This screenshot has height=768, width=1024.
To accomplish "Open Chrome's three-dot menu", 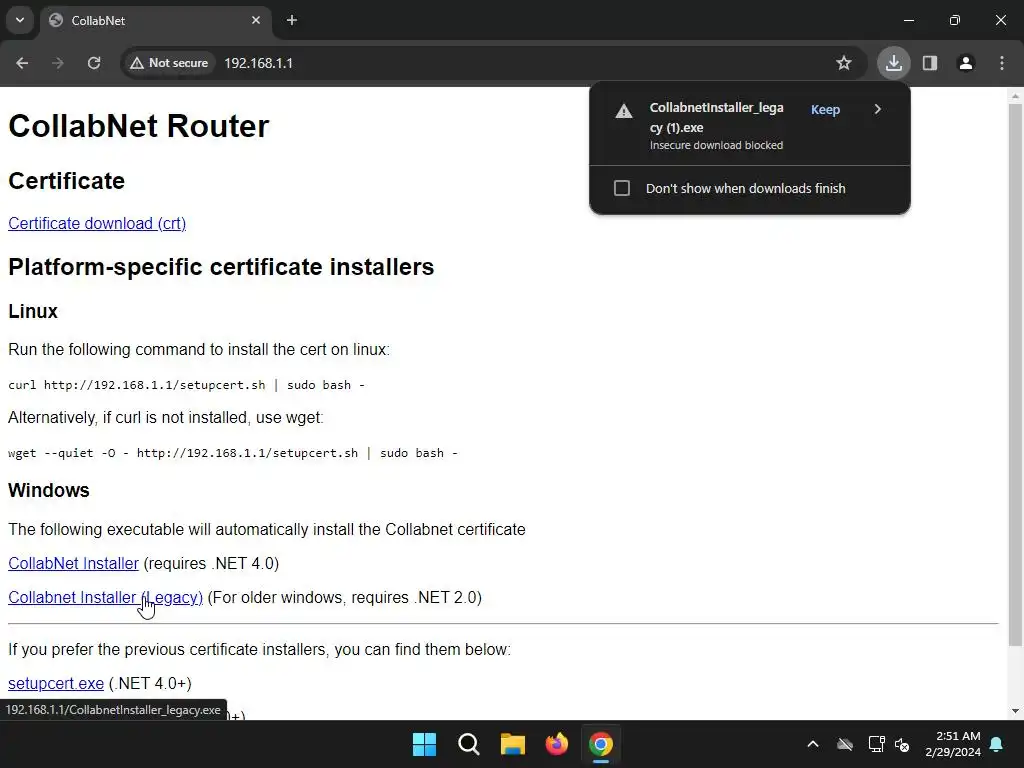I will coord(1002,63).
